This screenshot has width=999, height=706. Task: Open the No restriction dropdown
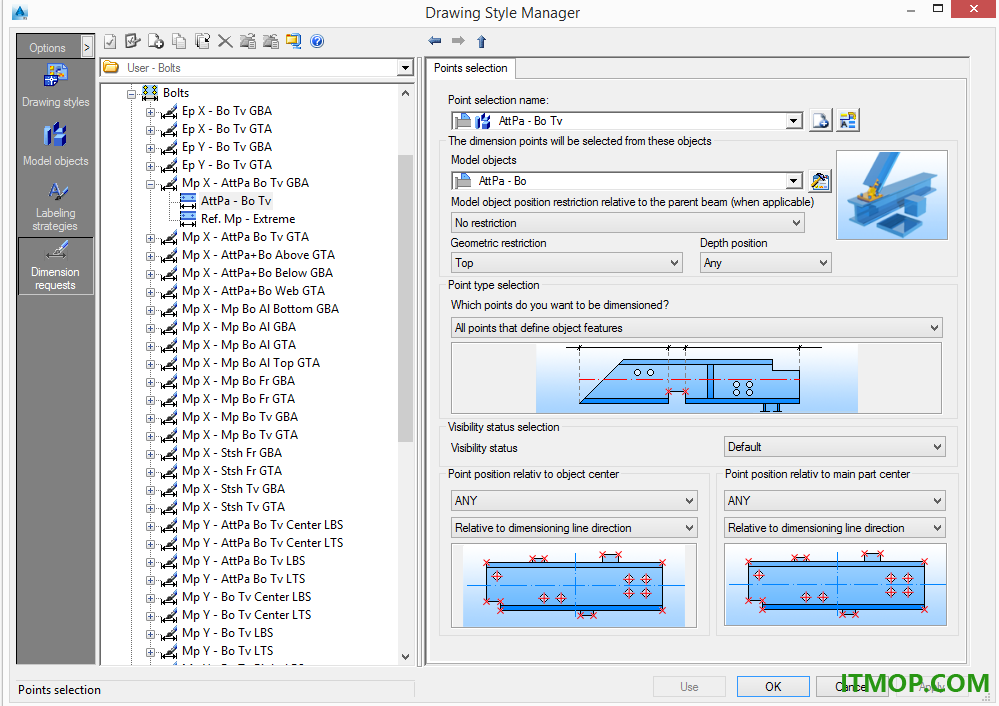pos(628,223)
